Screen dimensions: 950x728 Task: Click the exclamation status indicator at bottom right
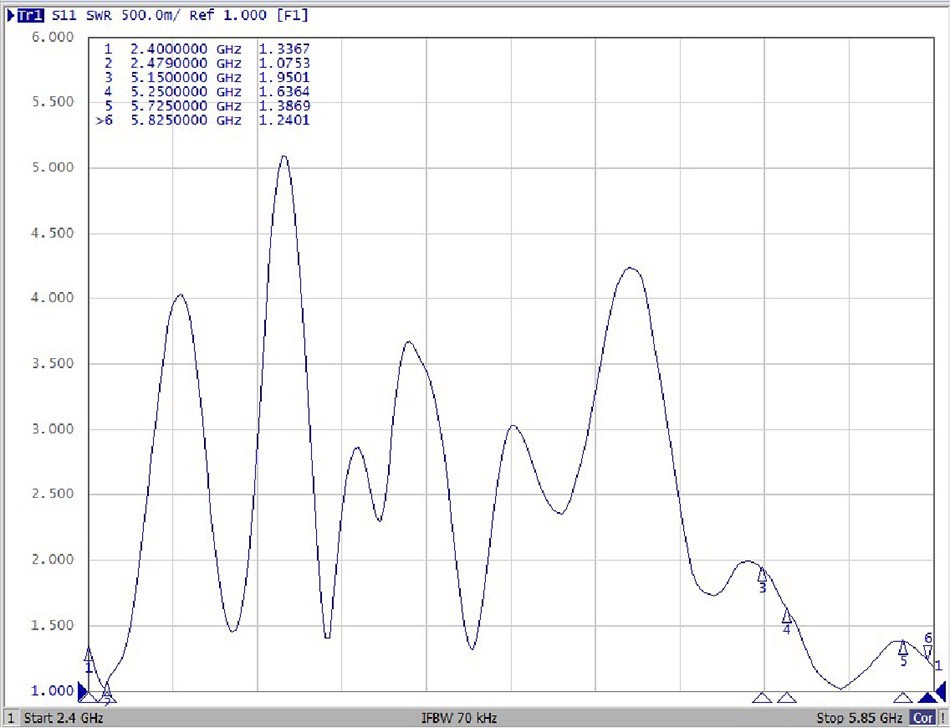point(943,718)
